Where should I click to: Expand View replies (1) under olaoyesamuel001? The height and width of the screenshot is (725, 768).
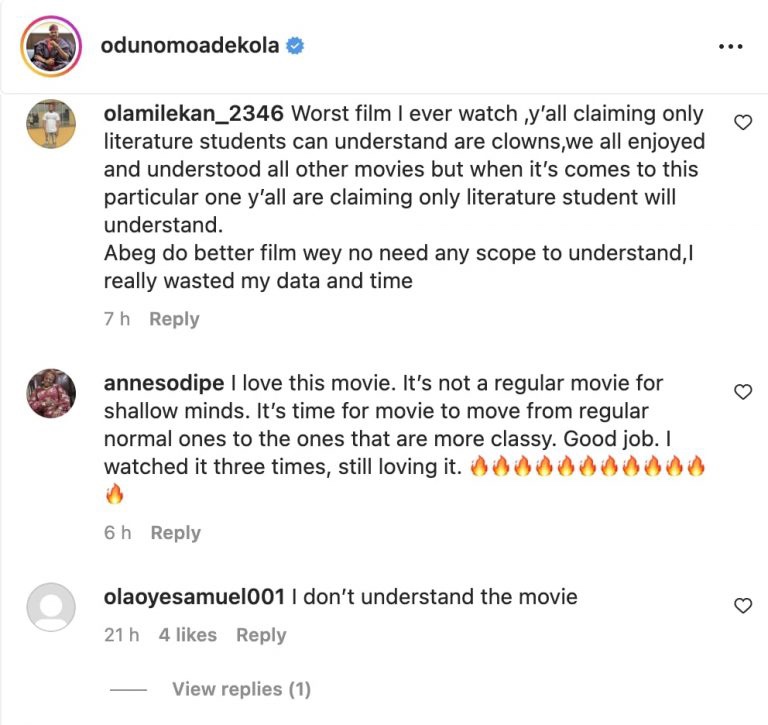pos(241,689)
